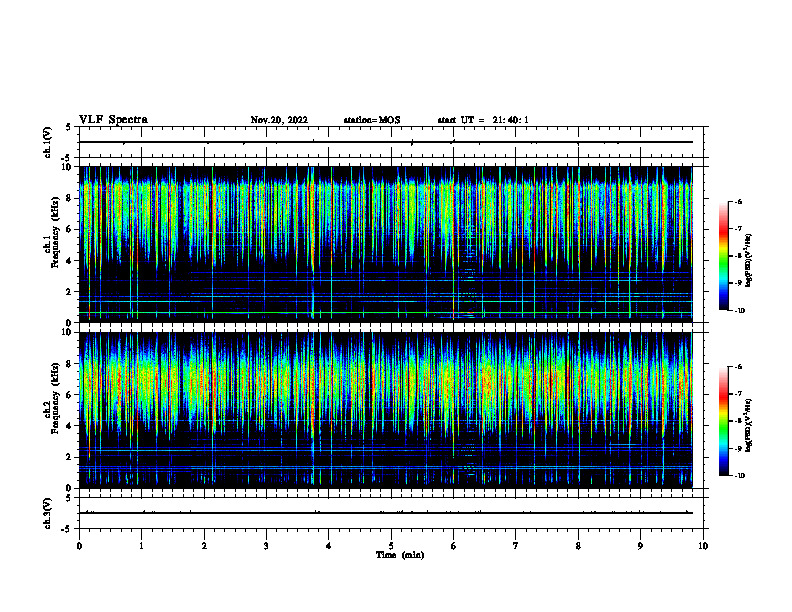Click tick label '0' on time axis
Viewport: 792px width, 612px height.
(79, 546)
